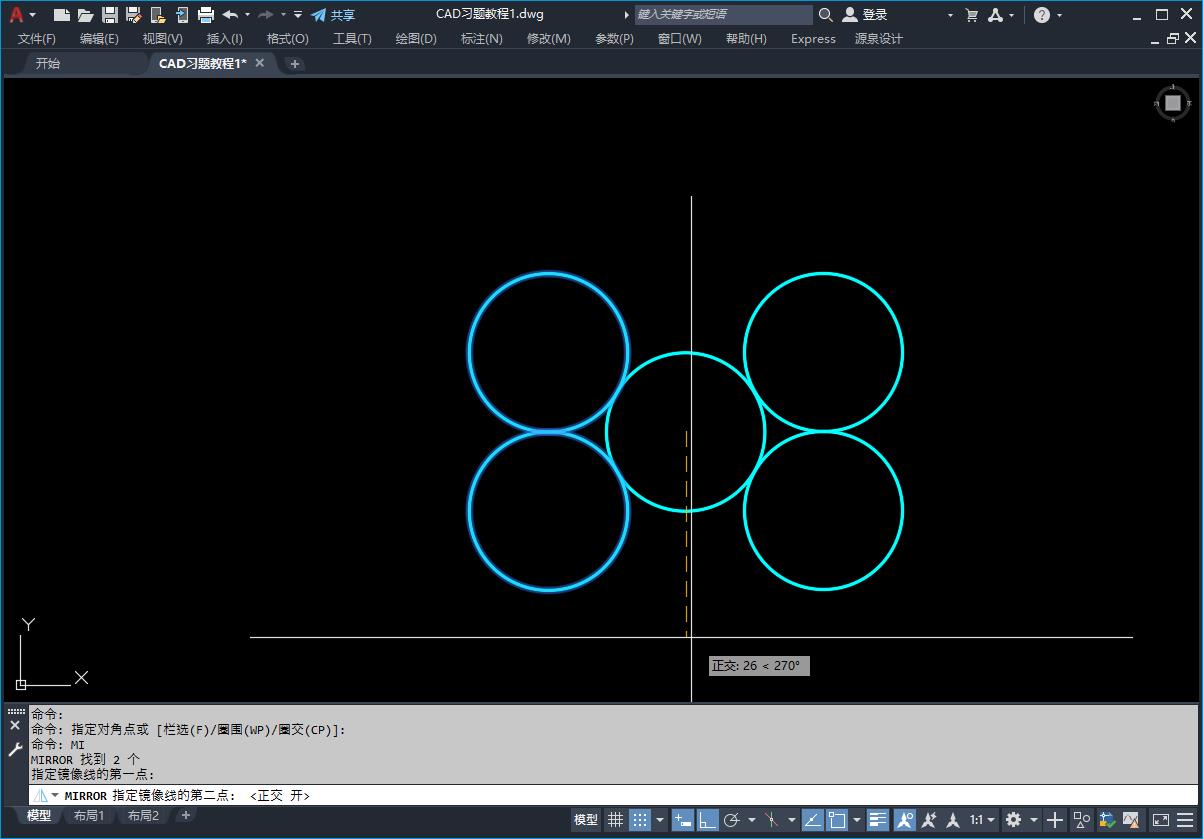The width and height of the screenshot is (1203, 839).
Task: Expand the help dropdown arrow
Action: point(1059,15)
